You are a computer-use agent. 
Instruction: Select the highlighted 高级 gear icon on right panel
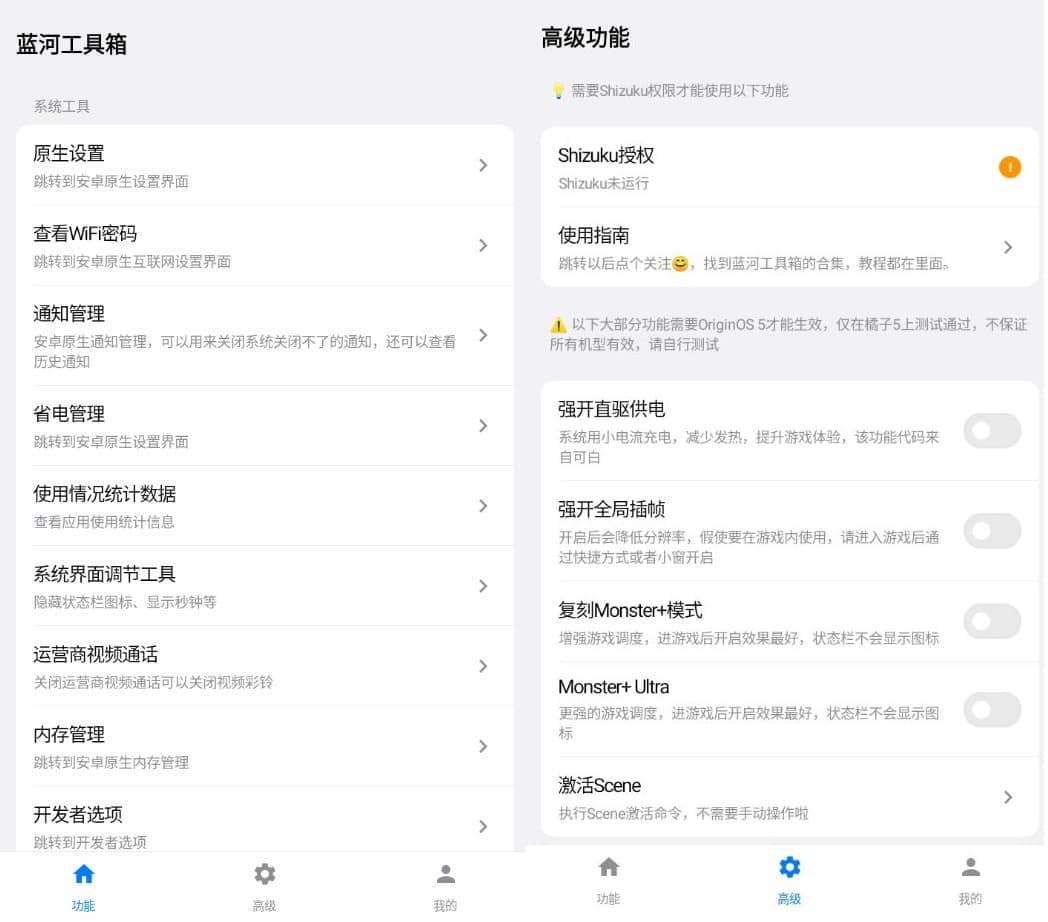click(x=789, y=867)
